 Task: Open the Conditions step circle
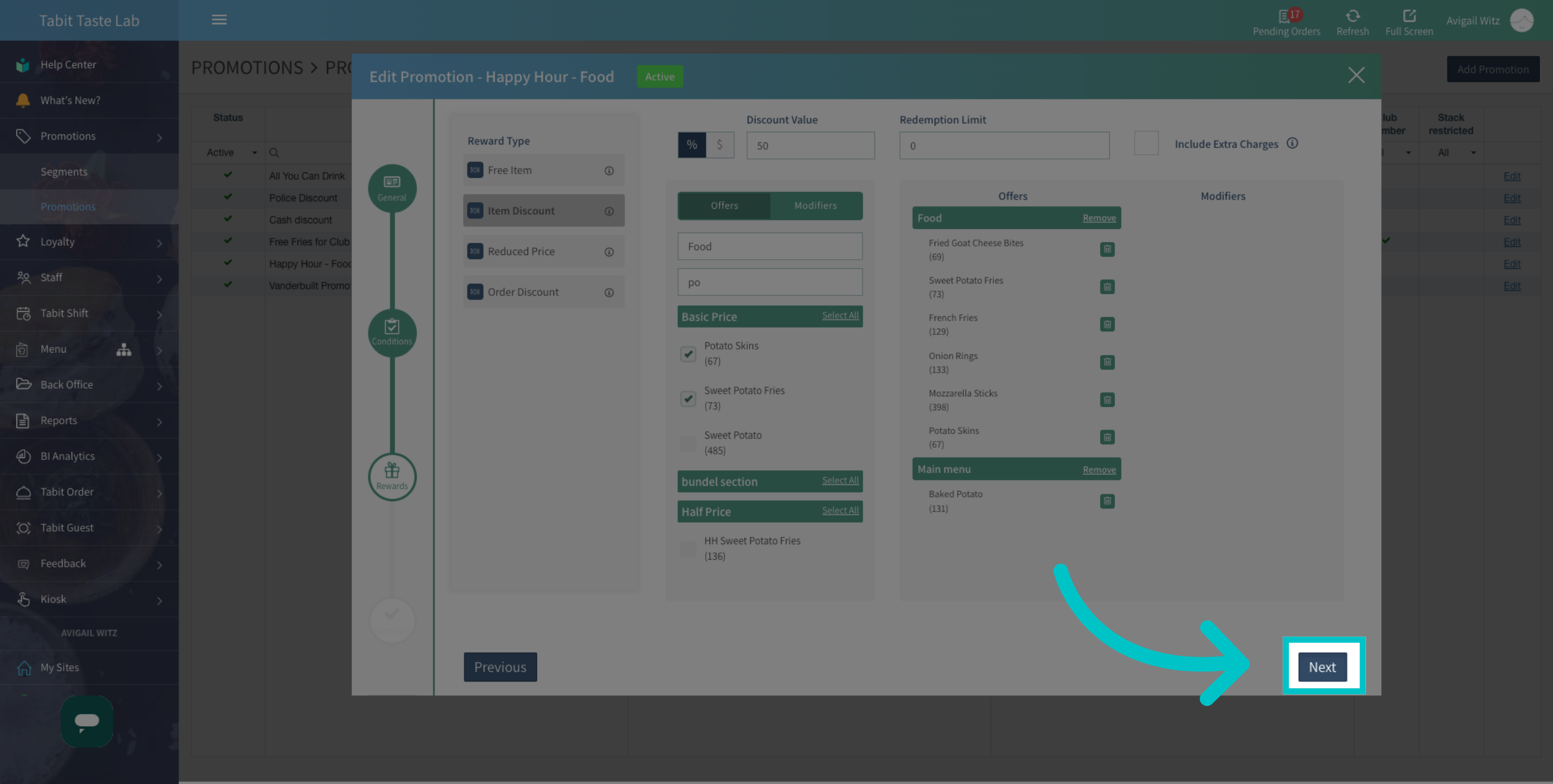(392, 333)
